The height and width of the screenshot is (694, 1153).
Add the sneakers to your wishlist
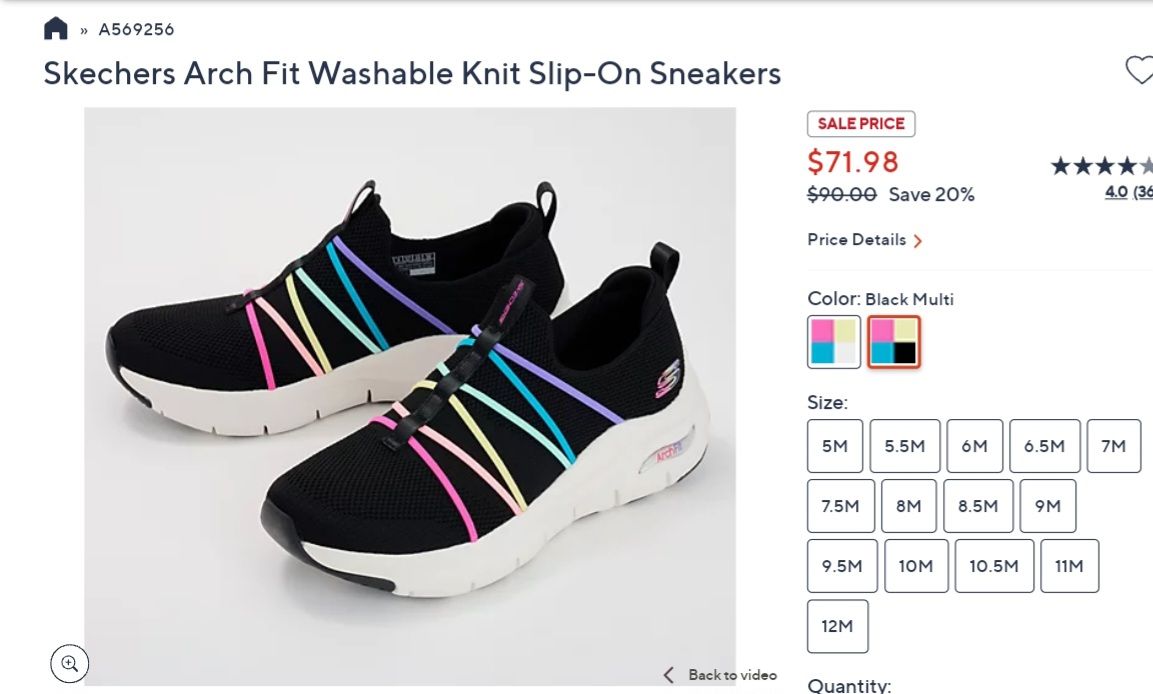(1139, 70)
